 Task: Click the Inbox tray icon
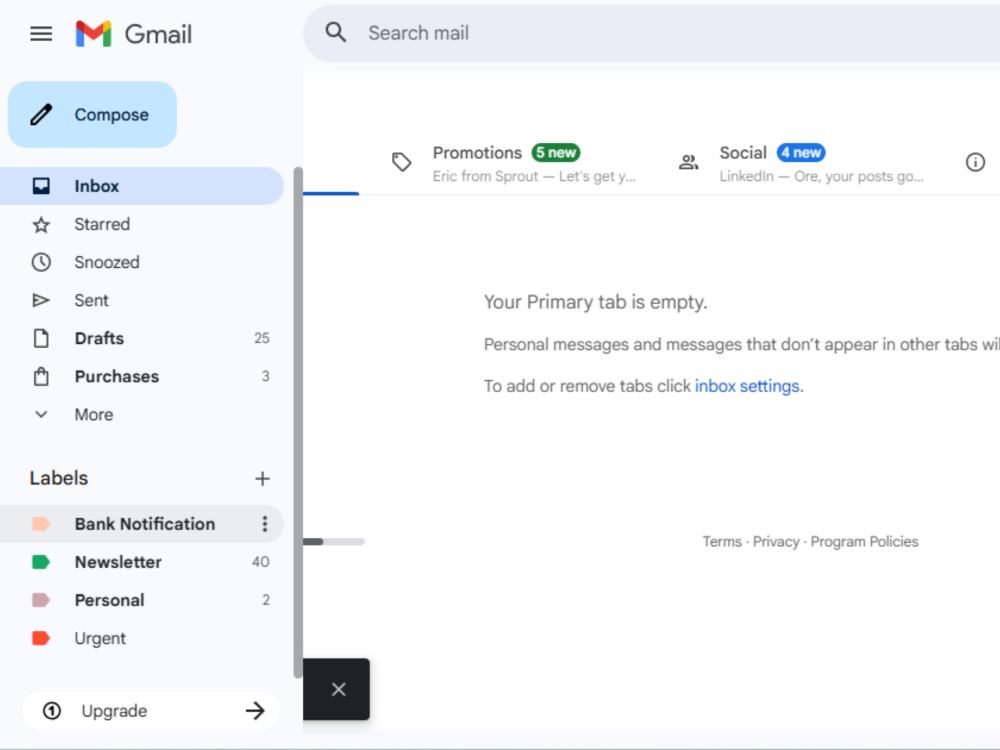coord(41,186)
